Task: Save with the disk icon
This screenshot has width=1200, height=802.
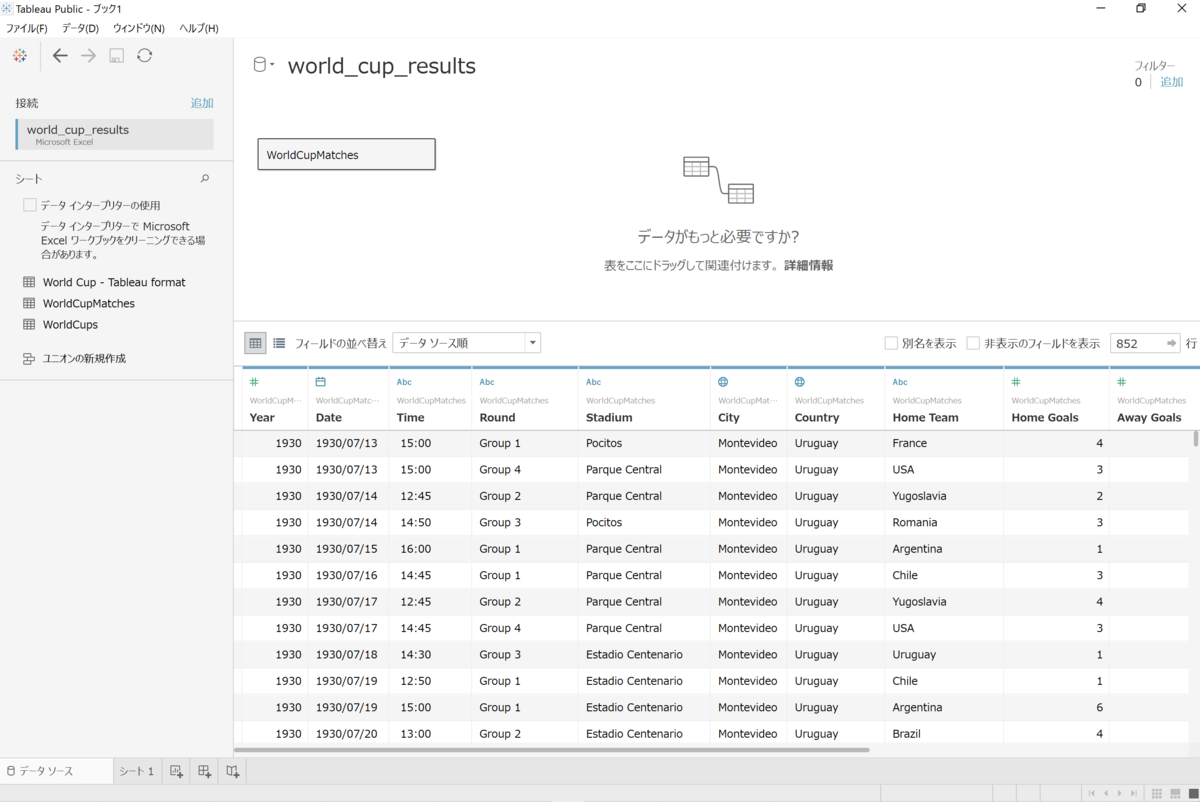Action: click(116, 56)
